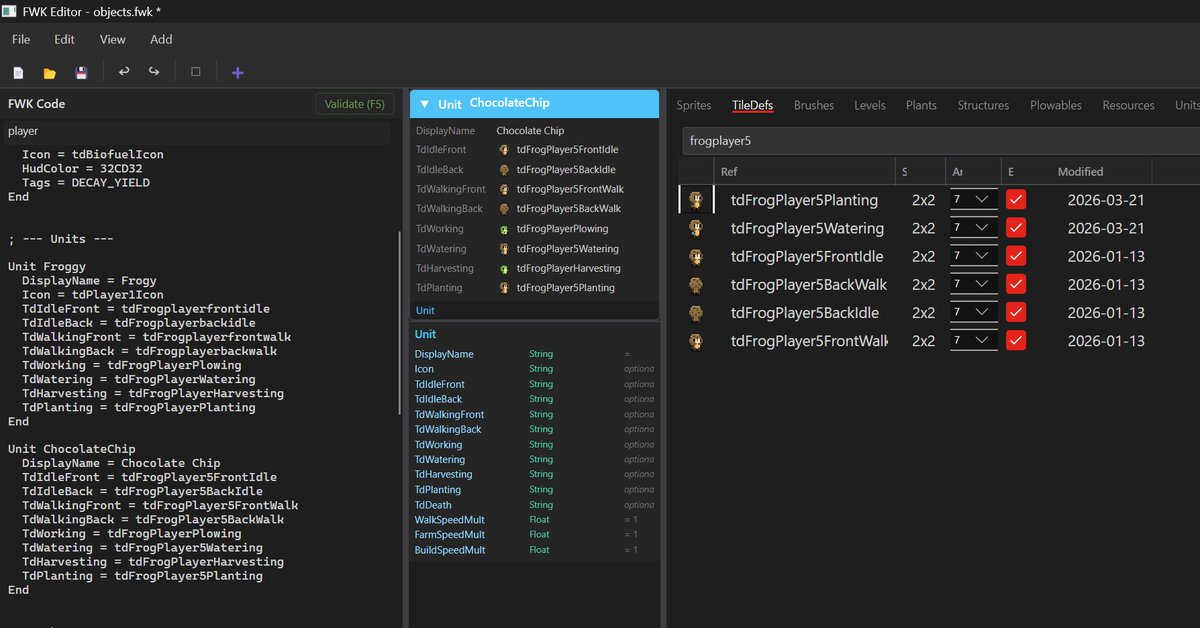Click the TileDefs filter field containing frogplayer5
The height and width of the screenshot is (628, 1200).
tap(940, 141)
